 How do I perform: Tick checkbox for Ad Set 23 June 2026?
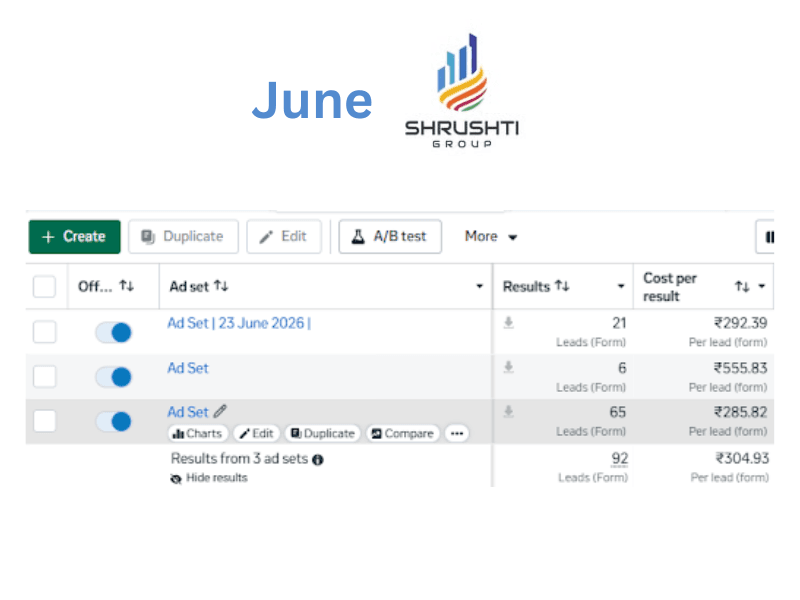pyautogui.click(x=44, y=332)
